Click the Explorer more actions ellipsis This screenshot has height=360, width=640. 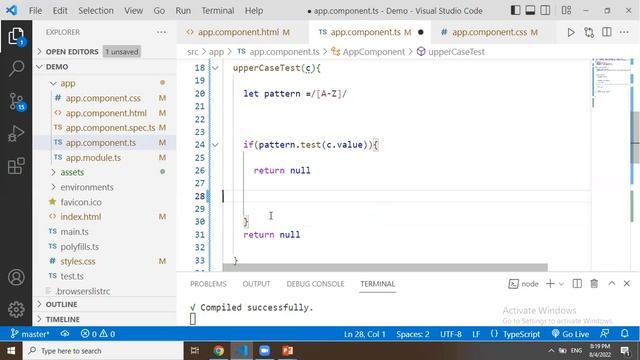(x=161, y=32)
